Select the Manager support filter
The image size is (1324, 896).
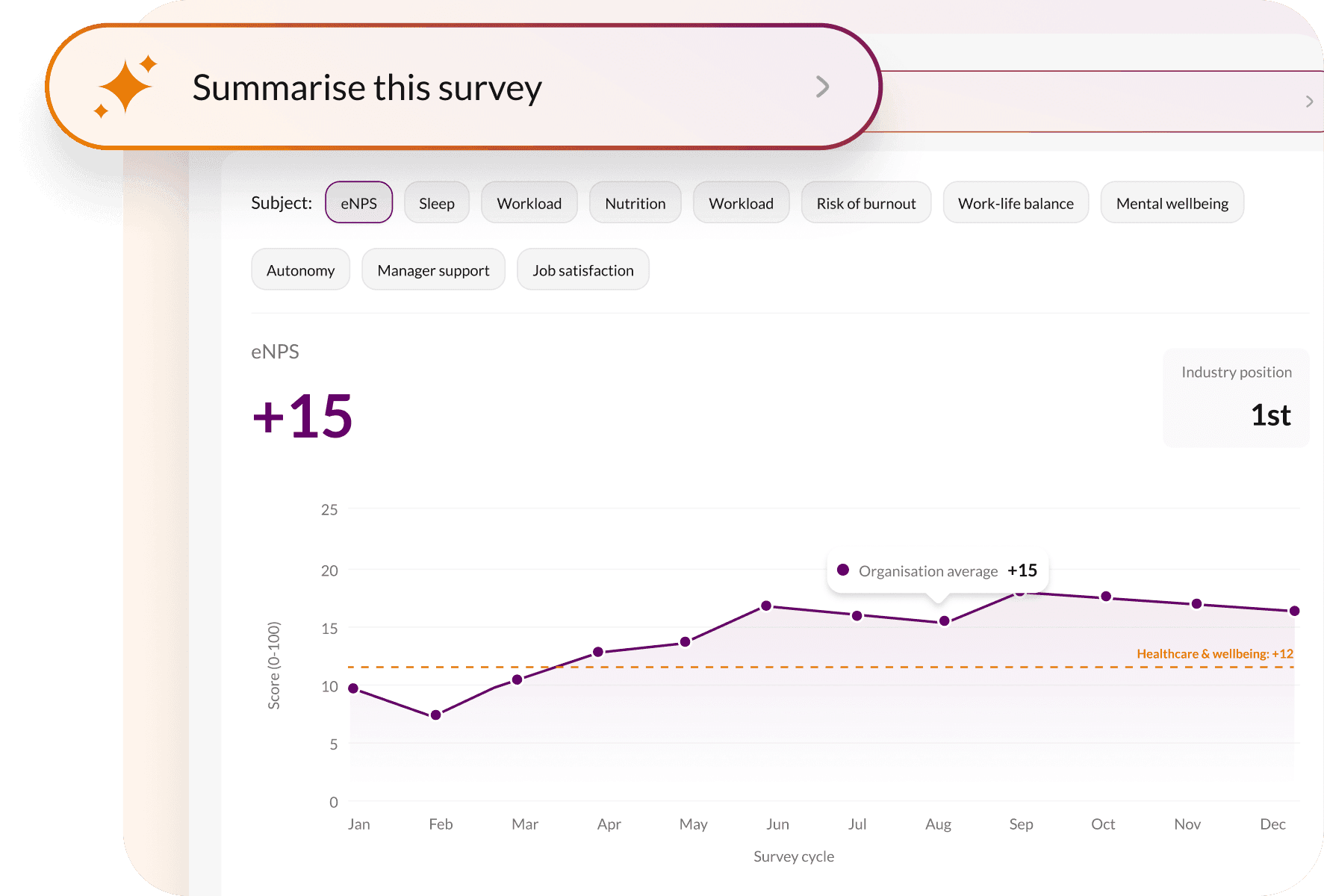tap(433, 270)
